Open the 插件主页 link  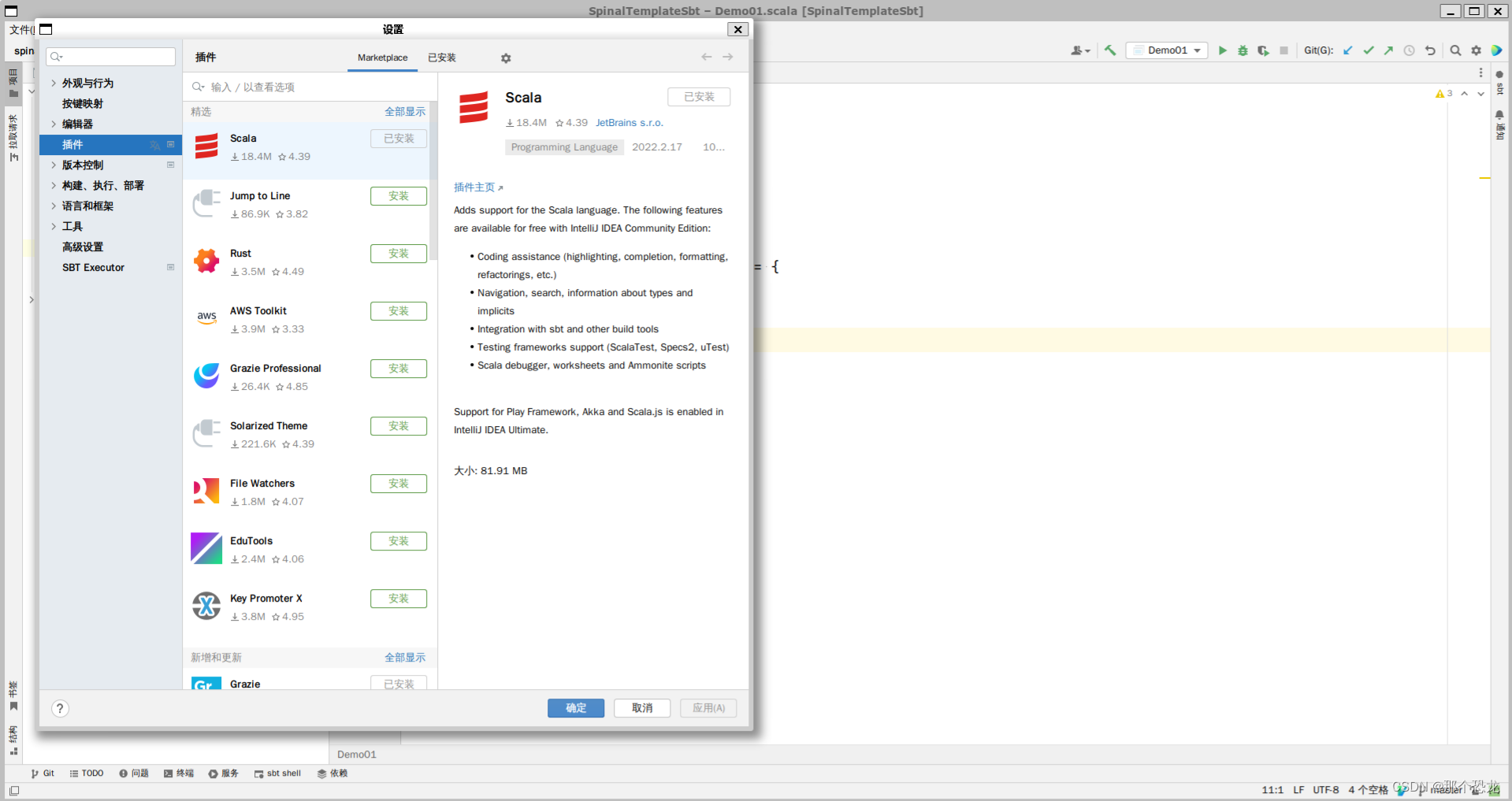(478, 187)
